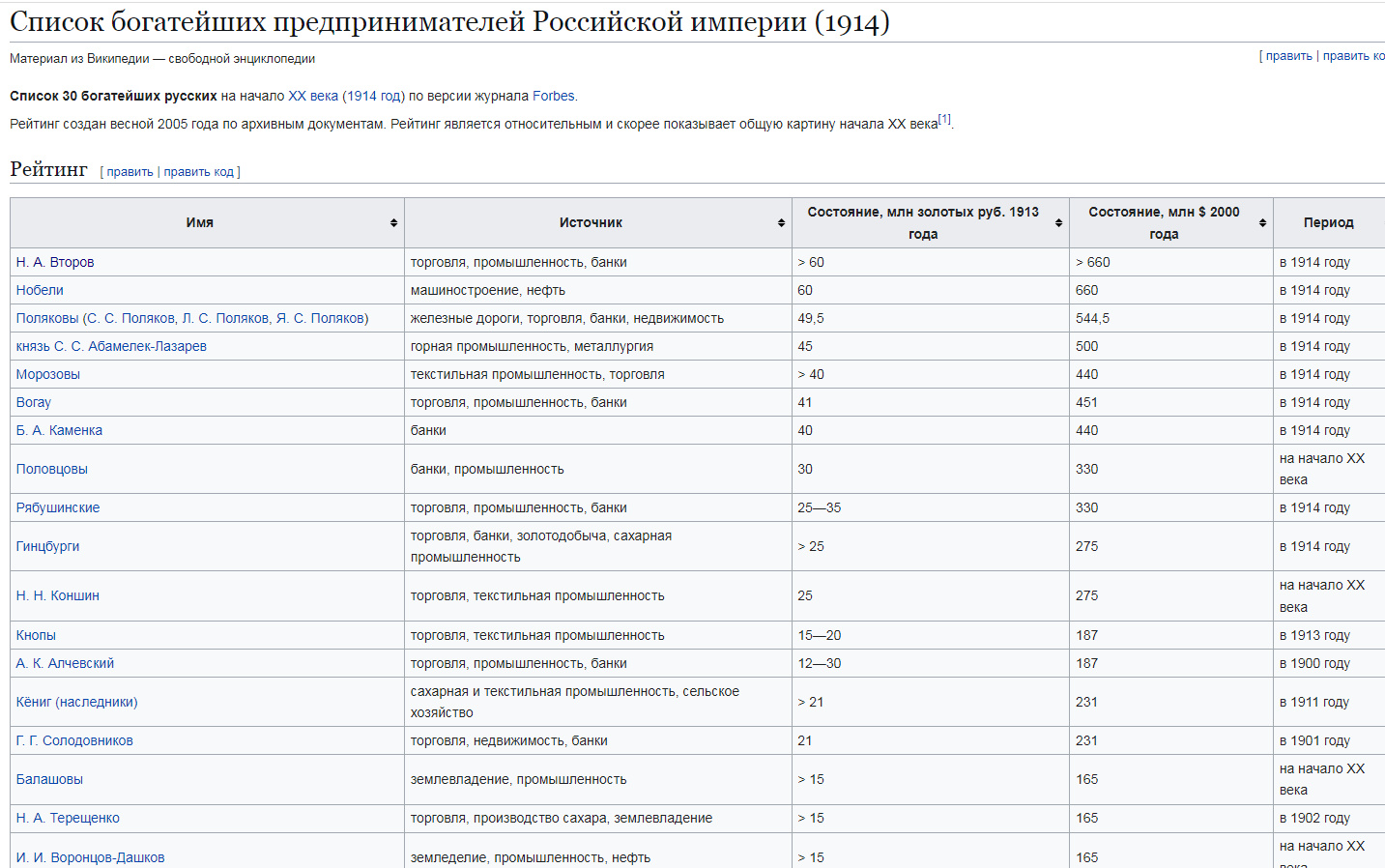
Task: Click править next to Рейтинг heading
Action: 130,172
